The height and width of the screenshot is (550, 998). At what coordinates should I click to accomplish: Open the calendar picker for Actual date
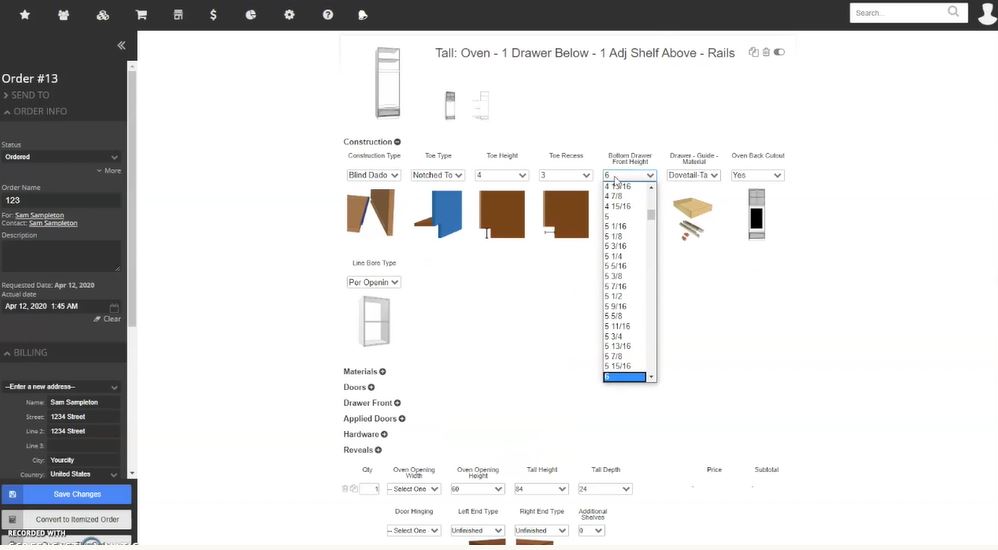point(114,307)
